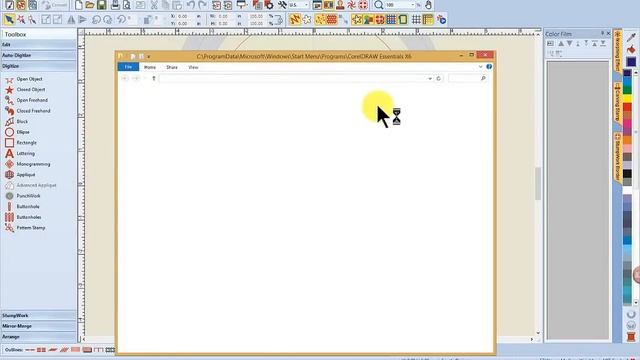Click the Select Object arrow tool
This screenshot has width=640, height=360.
click(9, 19)
